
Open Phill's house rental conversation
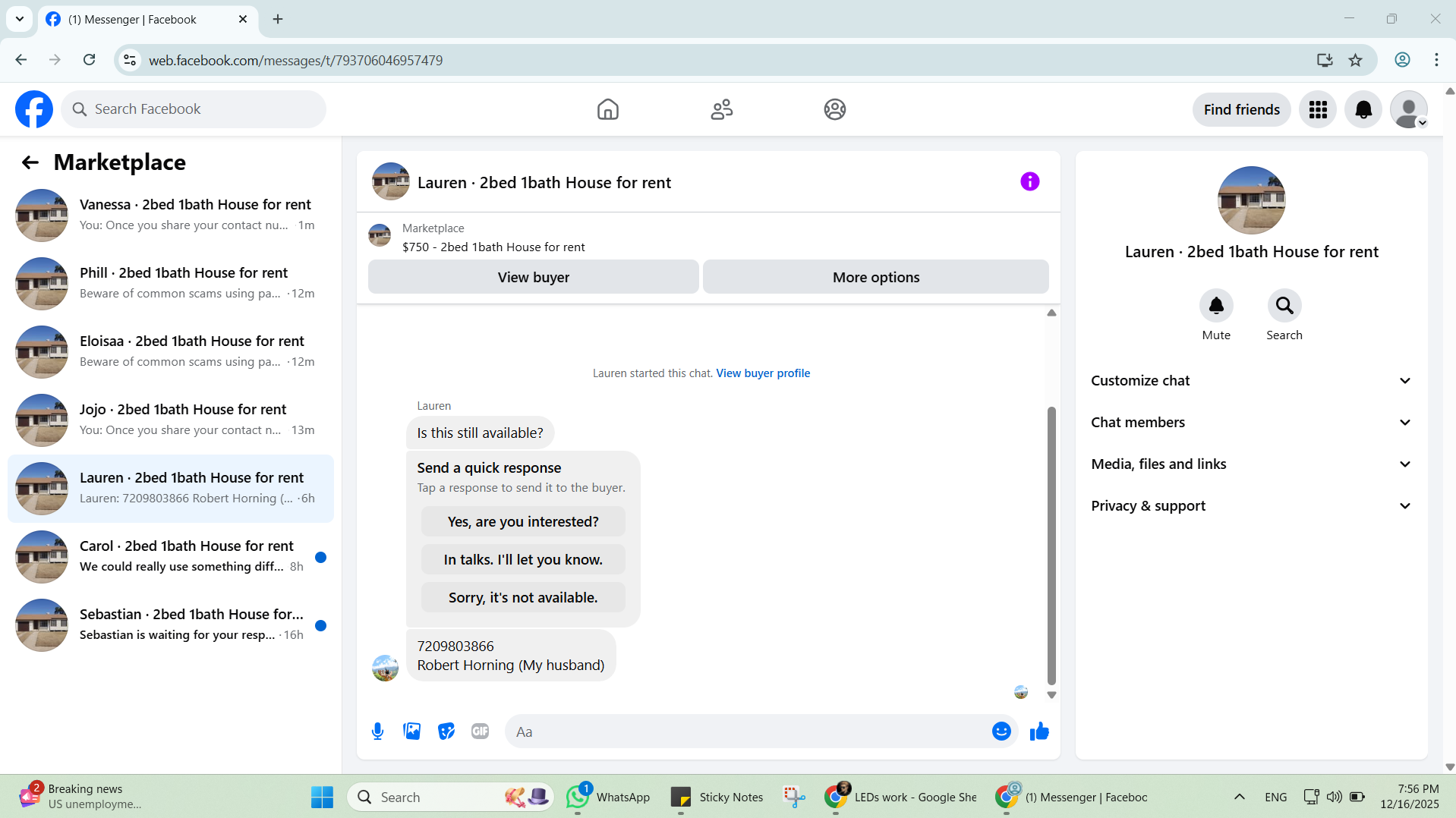point(171,284)
